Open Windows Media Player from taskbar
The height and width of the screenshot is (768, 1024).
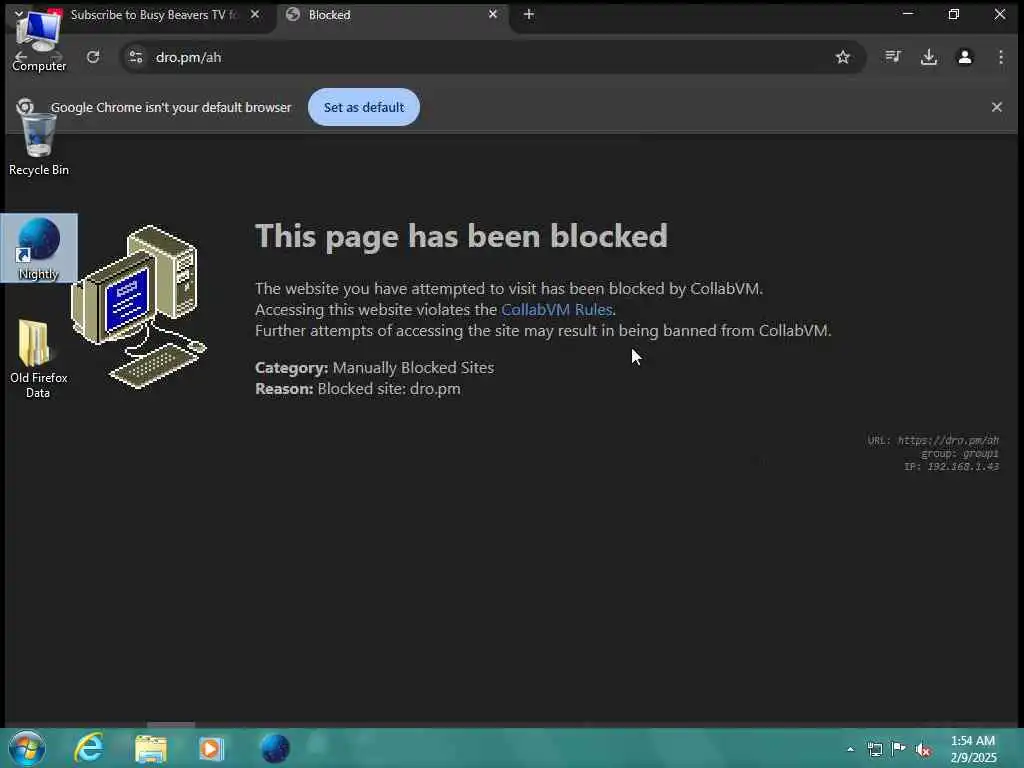[x=211, y=748]
